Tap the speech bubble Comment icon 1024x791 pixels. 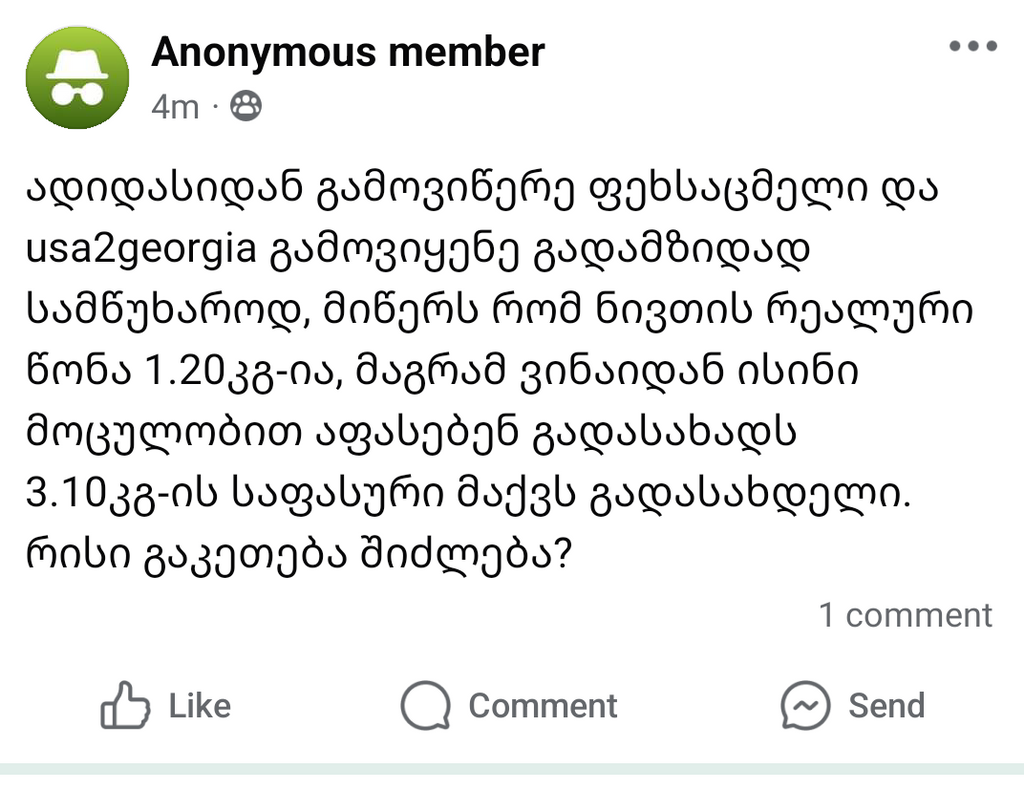[x=426, y=705]
